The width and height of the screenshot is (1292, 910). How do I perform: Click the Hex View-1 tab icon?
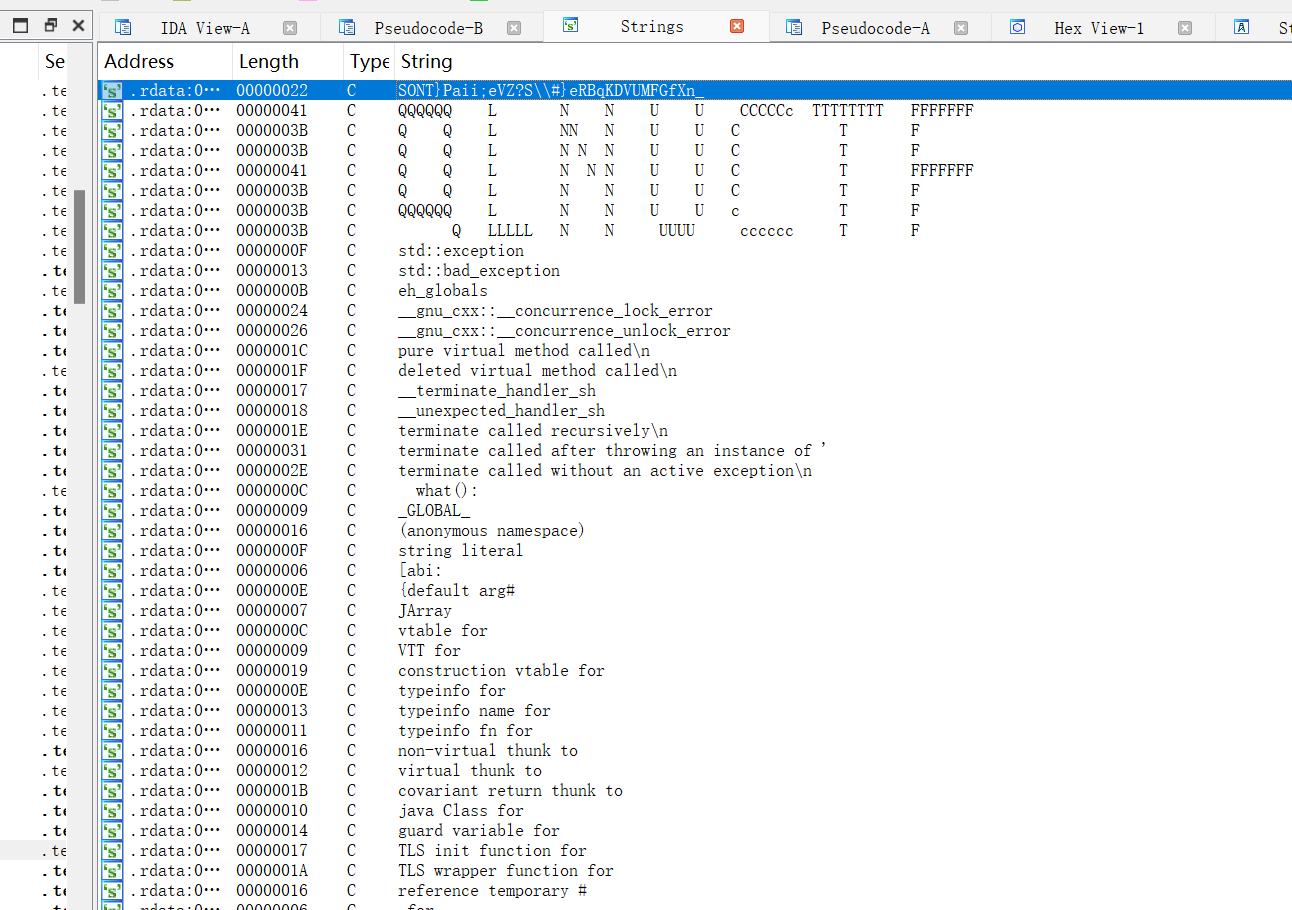(x=1017, y=28)
